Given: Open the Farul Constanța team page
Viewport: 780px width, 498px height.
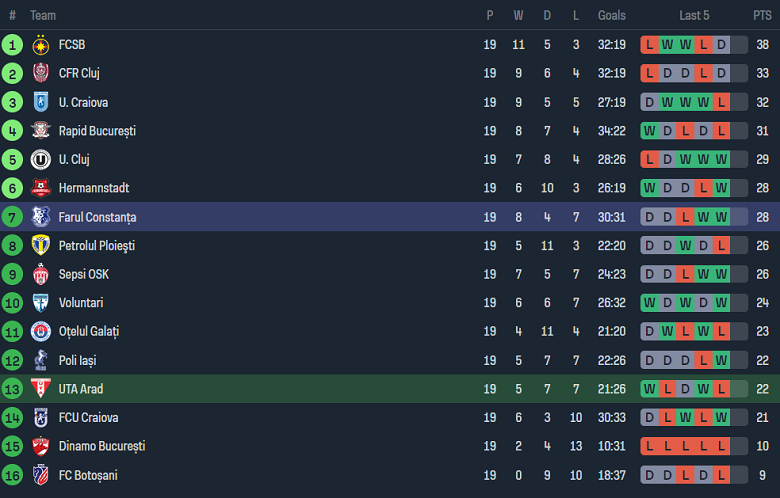Looking at the screenshot, I should pyautogui.click(x=97, y=217).
